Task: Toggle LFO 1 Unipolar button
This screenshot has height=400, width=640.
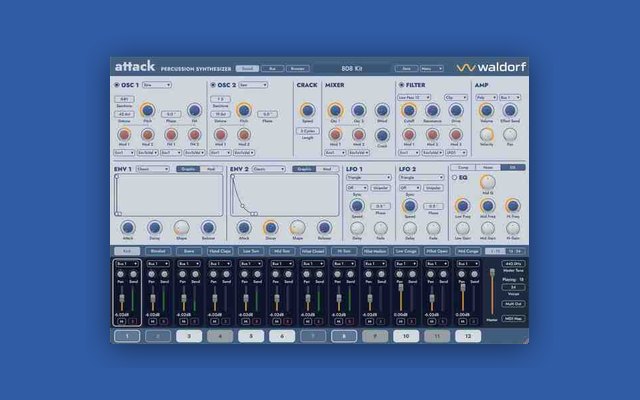Action: click(x=380, y=188)
